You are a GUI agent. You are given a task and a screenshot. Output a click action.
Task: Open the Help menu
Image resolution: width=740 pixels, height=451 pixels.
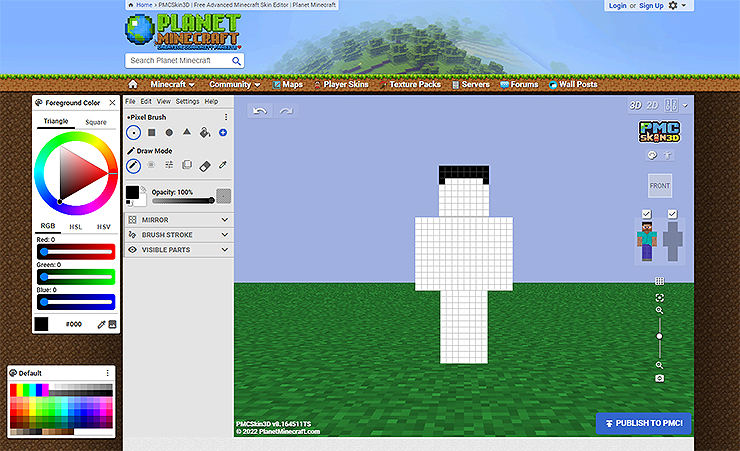211,101
